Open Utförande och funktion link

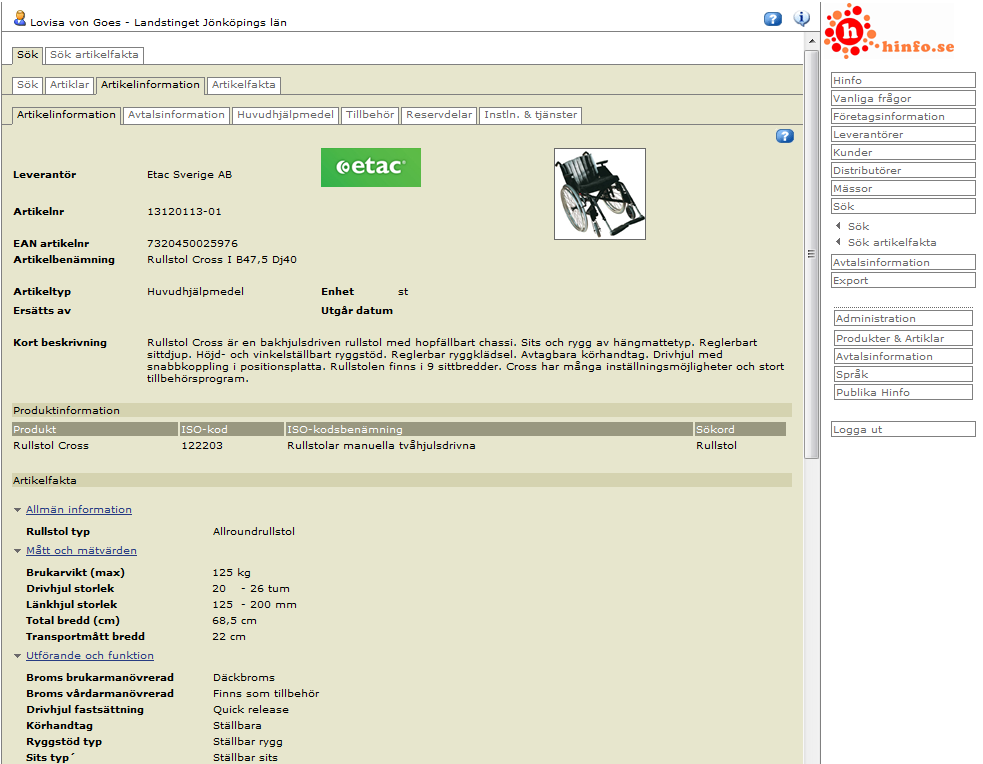pos(90,655)
